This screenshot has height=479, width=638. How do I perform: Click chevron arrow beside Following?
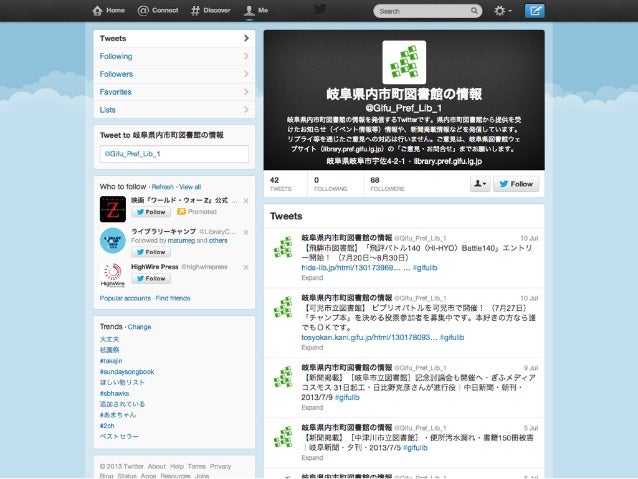click(246, 56)
